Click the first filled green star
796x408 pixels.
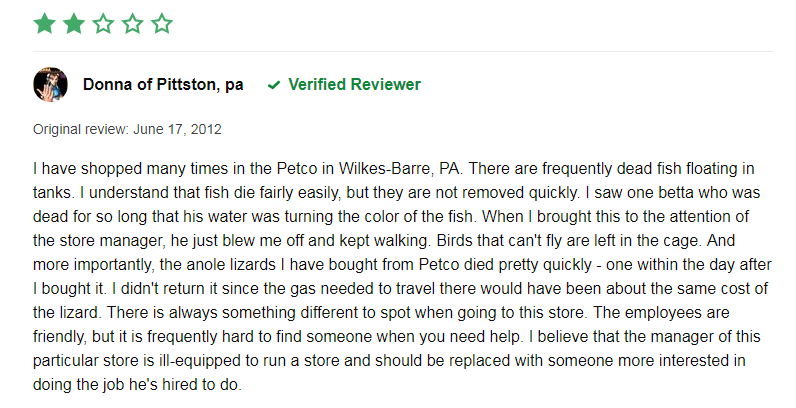(x=45, y=24)
